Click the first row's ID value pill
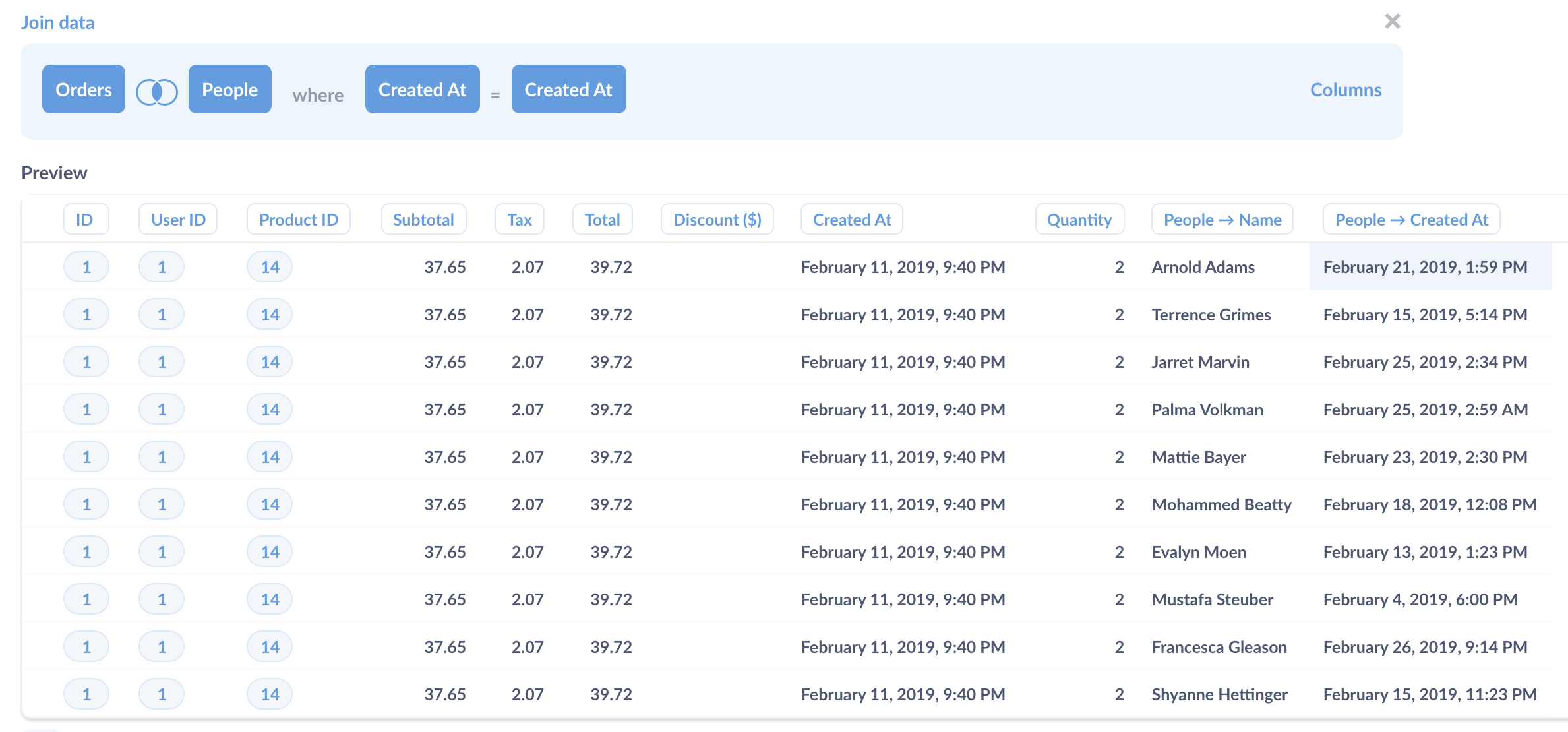Viewport: 1568px width, 732px height. (86, 266)
